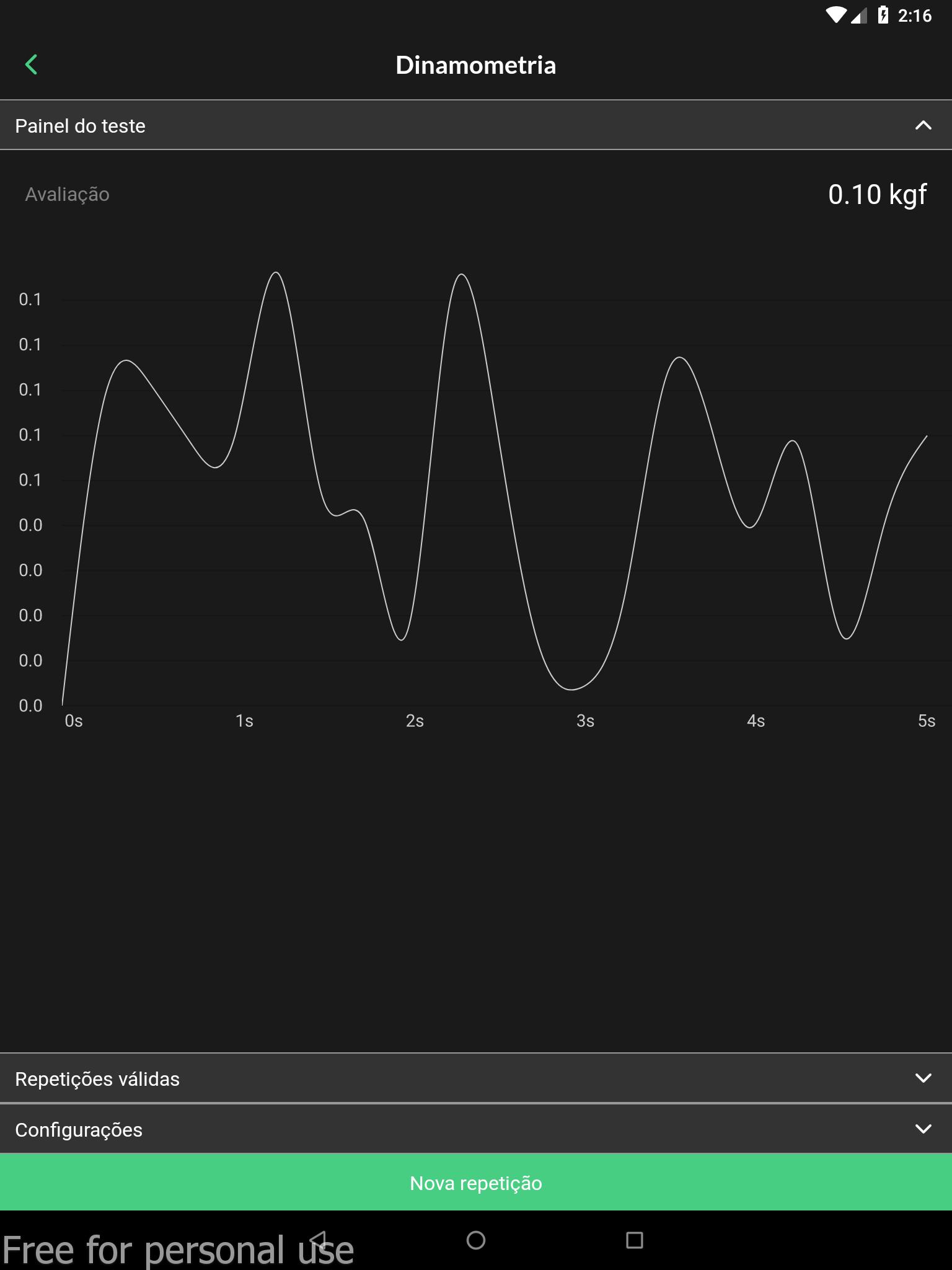
Task: Tap the 0s axis label
Action: [74, 721]
